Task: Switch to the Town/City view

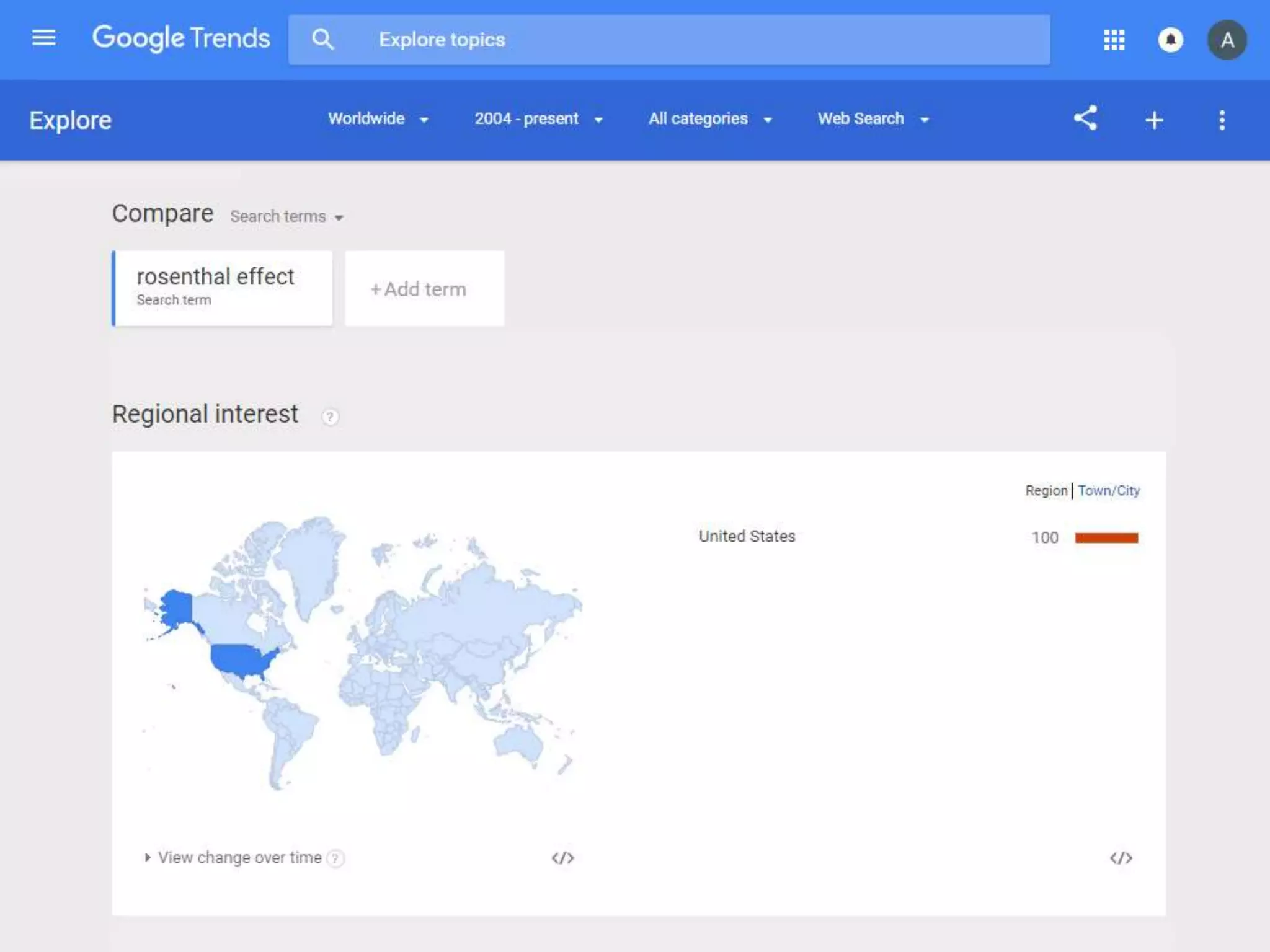Action: 1109,491
